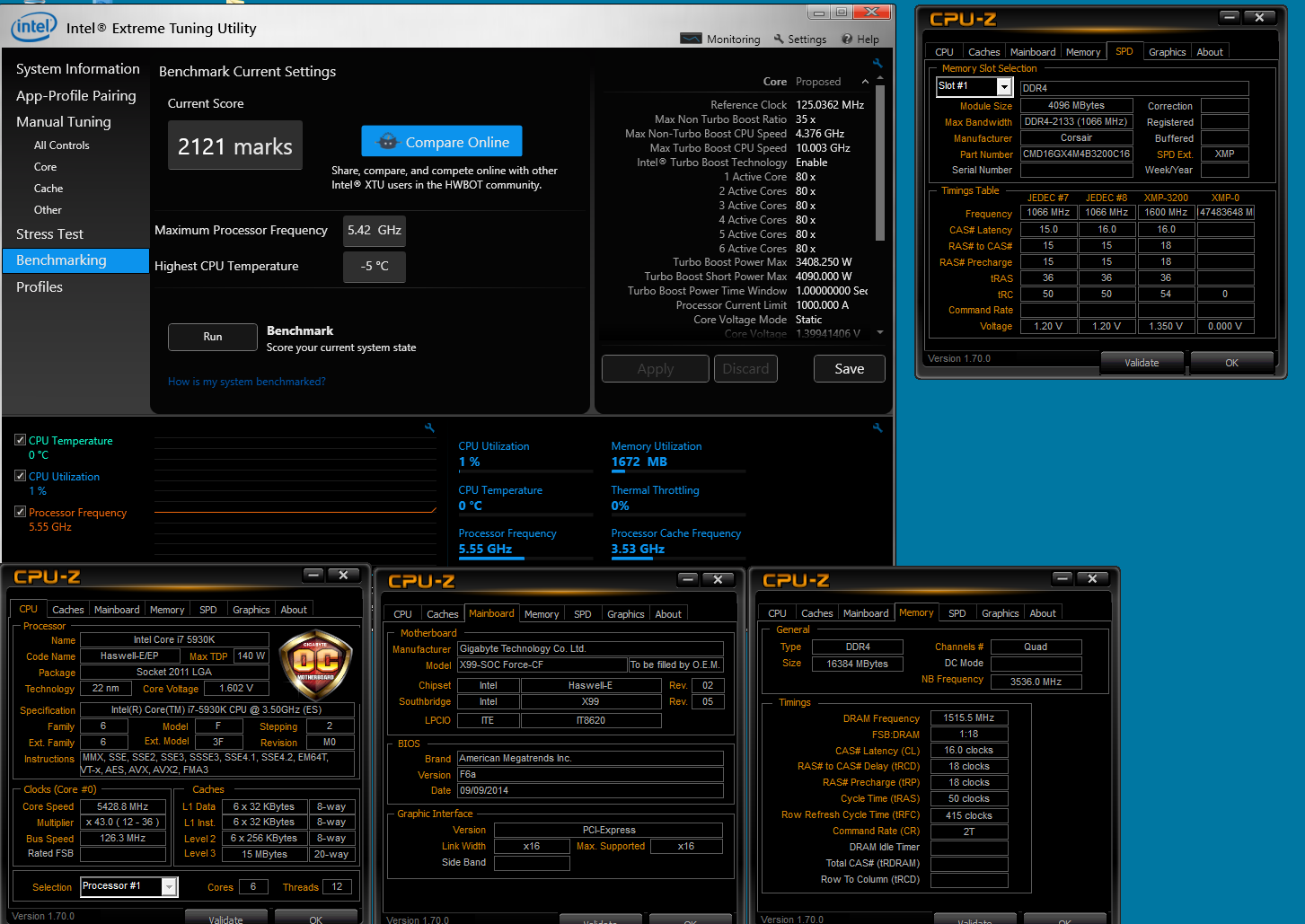Viewport: 1305px width, 924px height.
Task: Open Settings wrench in the XTU header
Action: pyautogui.click(x=779, y=39)
